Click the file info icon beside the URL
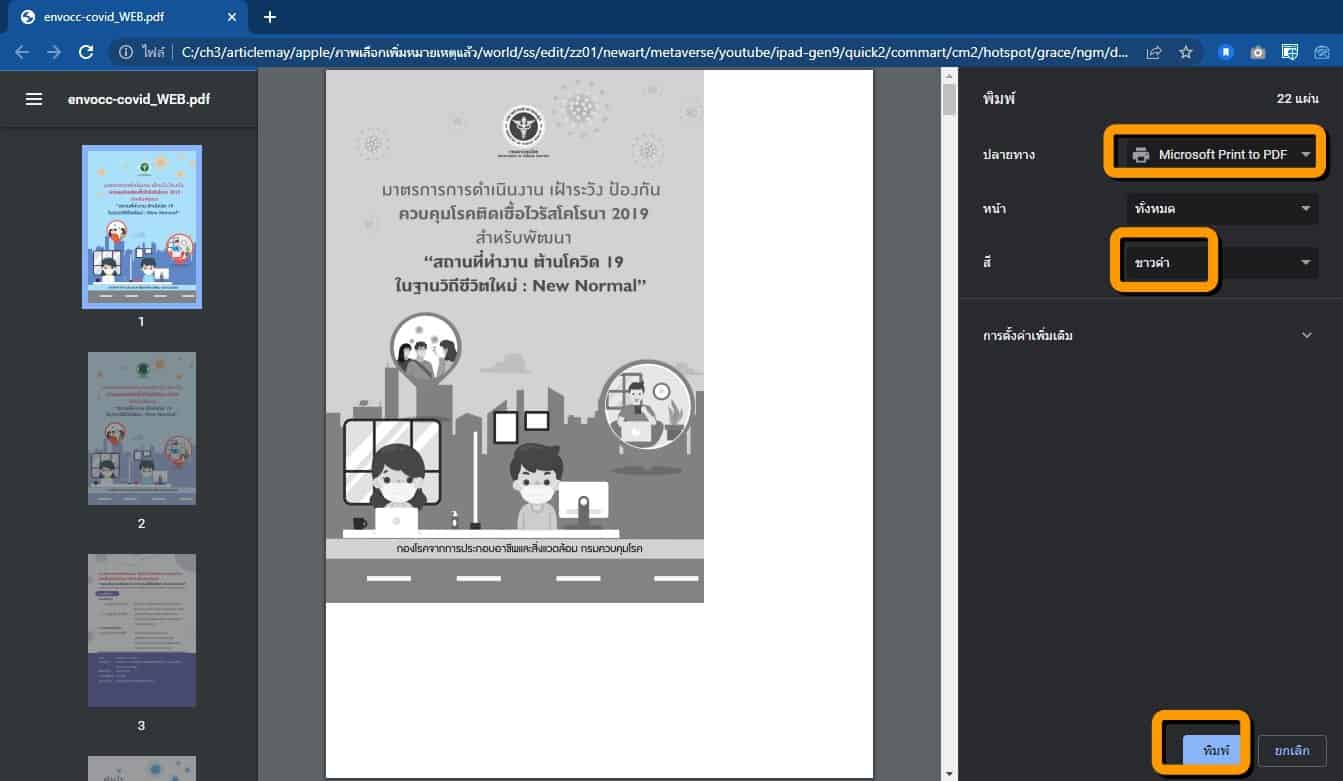1343x781 pixels. (x=127, y=52)
